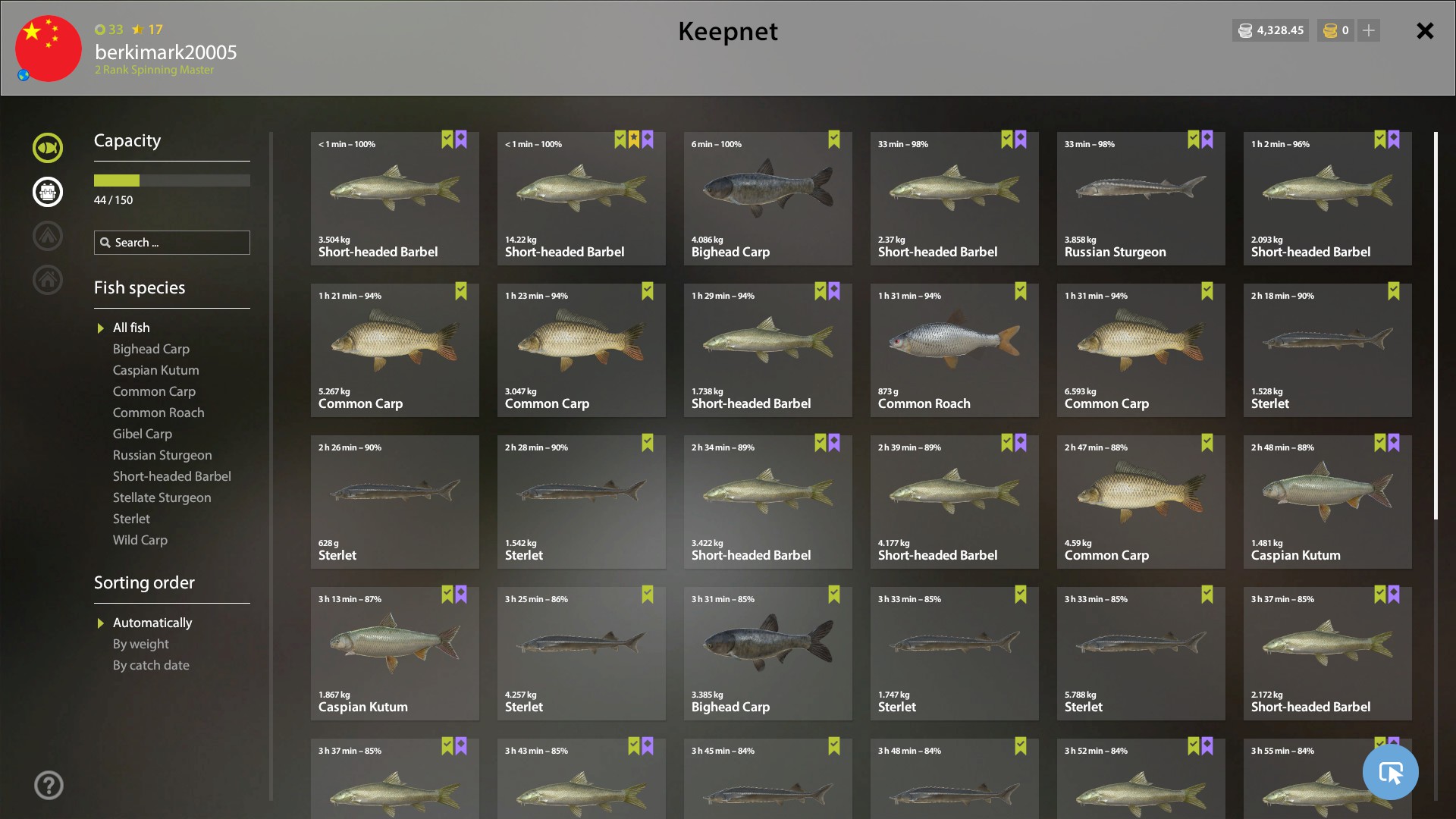This screenshot has height=819, width=1456.
Task: Click the Search input field
Action: point(172,243)
